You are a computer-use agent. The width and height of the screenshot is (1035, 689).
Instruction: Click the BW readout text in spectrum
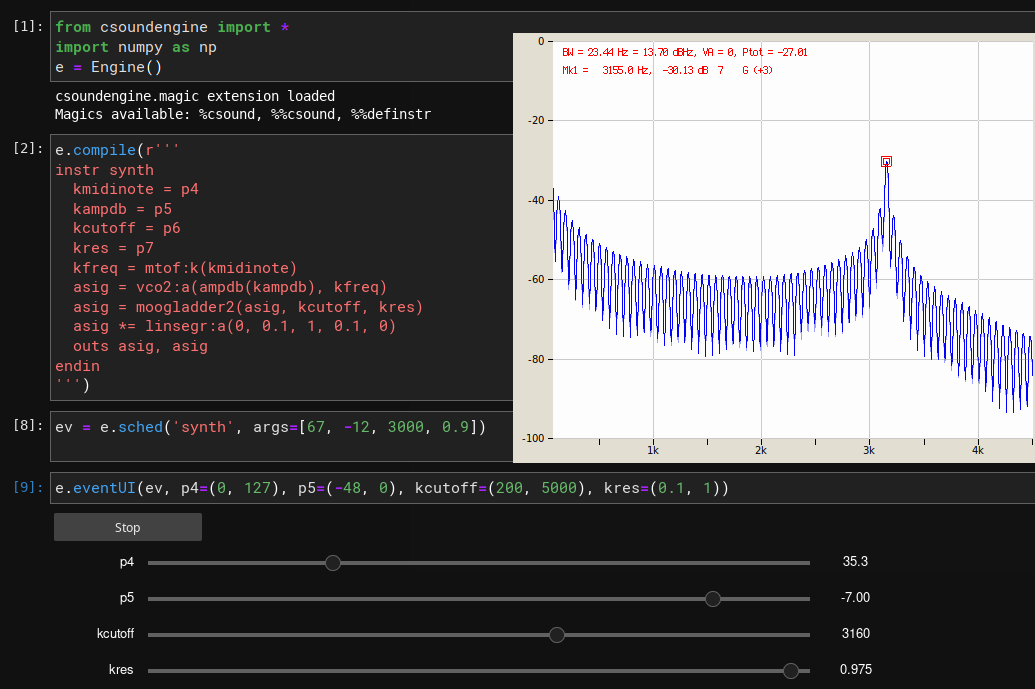pyautogui.click(x=684, y=52)
